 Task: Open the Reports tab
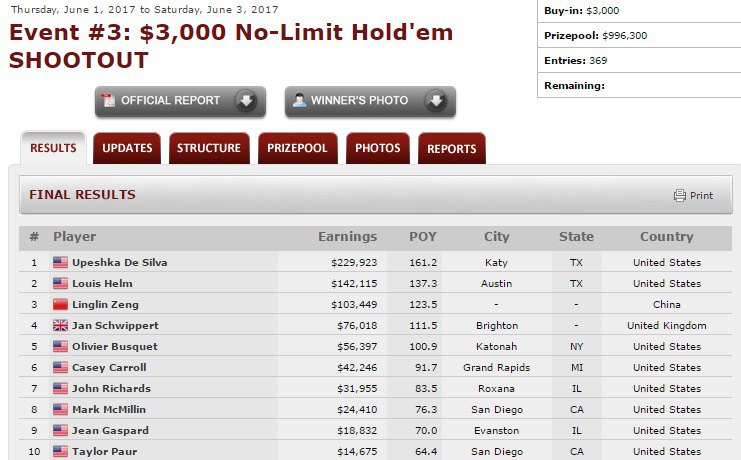click(451, 149)
